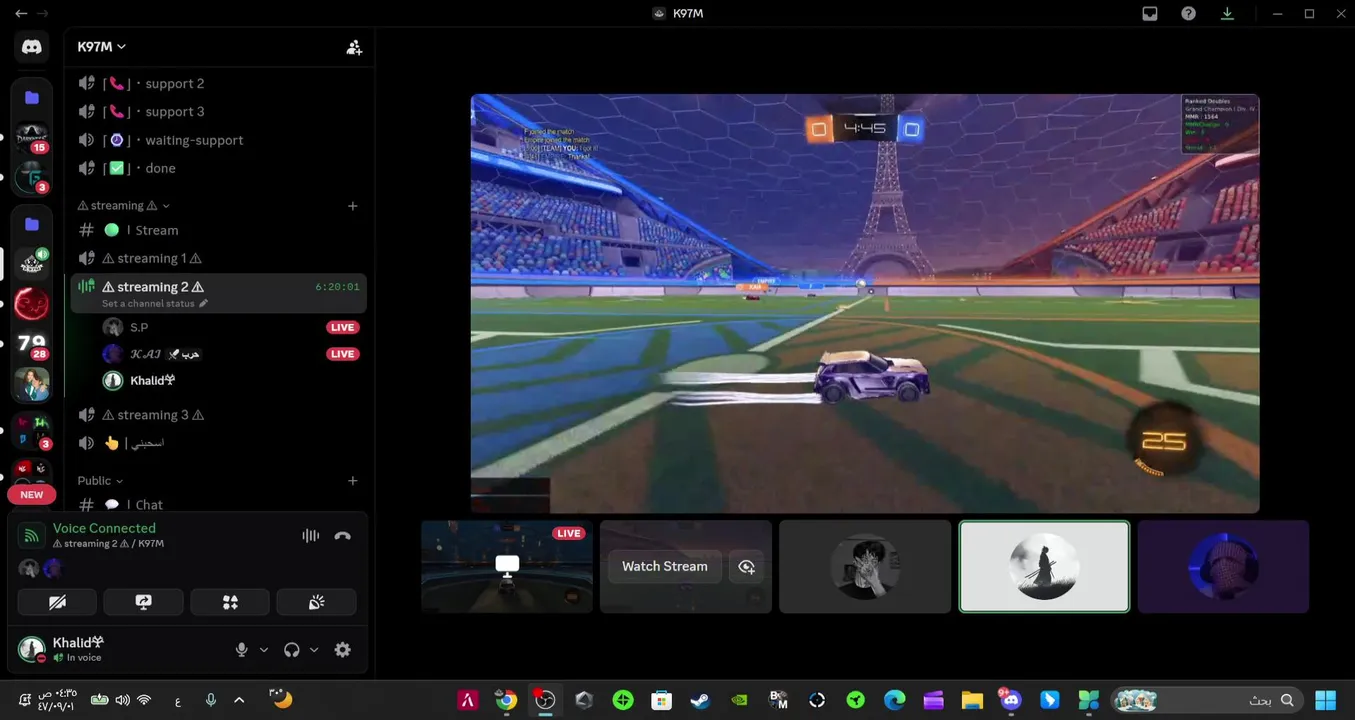Collapse the Public category
The image size is (1355, 720).
tap(101, 481)
